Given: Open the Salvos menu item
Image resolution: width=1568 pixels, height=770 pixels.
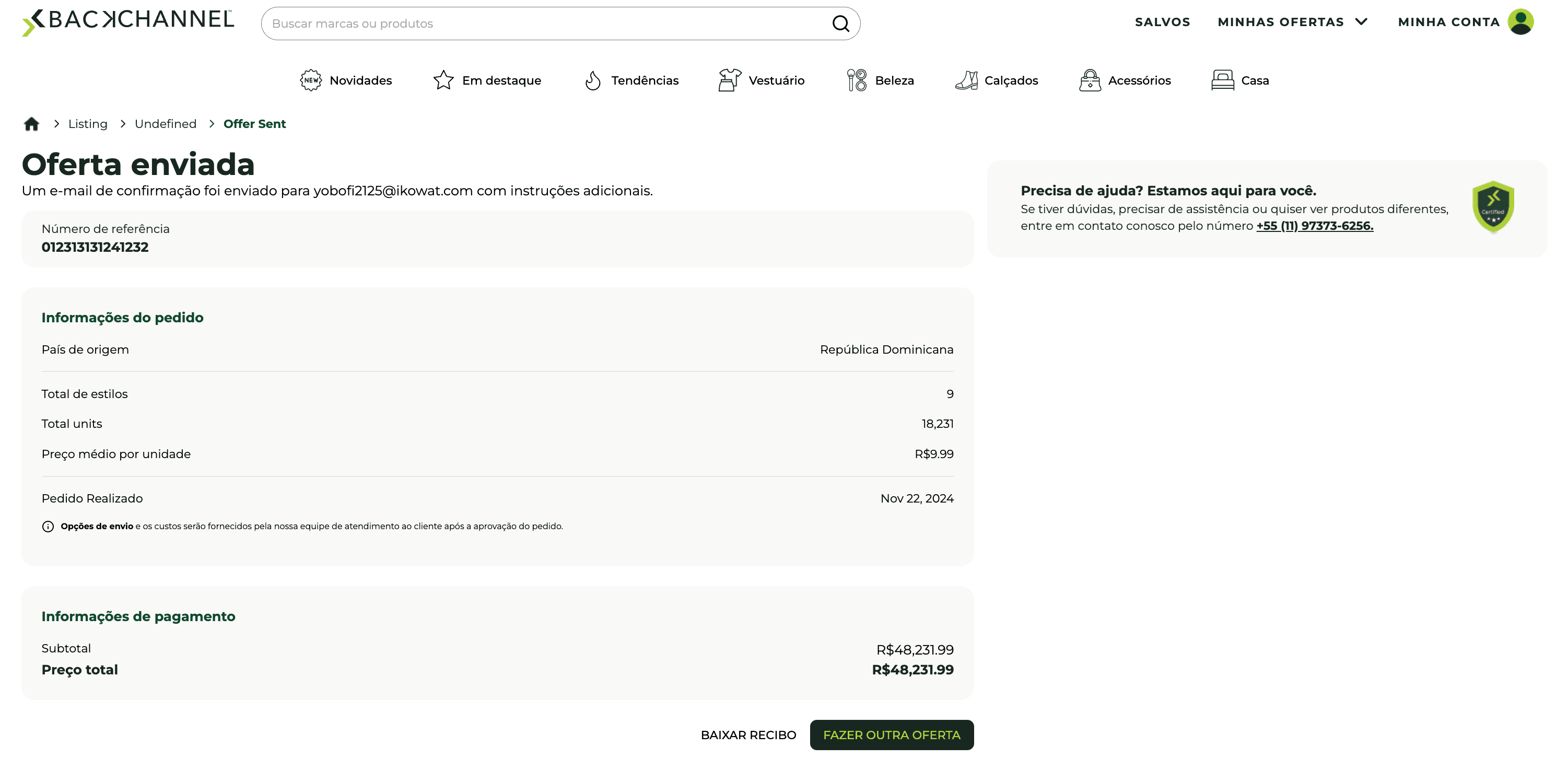Looking at the screenshot, I should click(x=1162, y=22).
